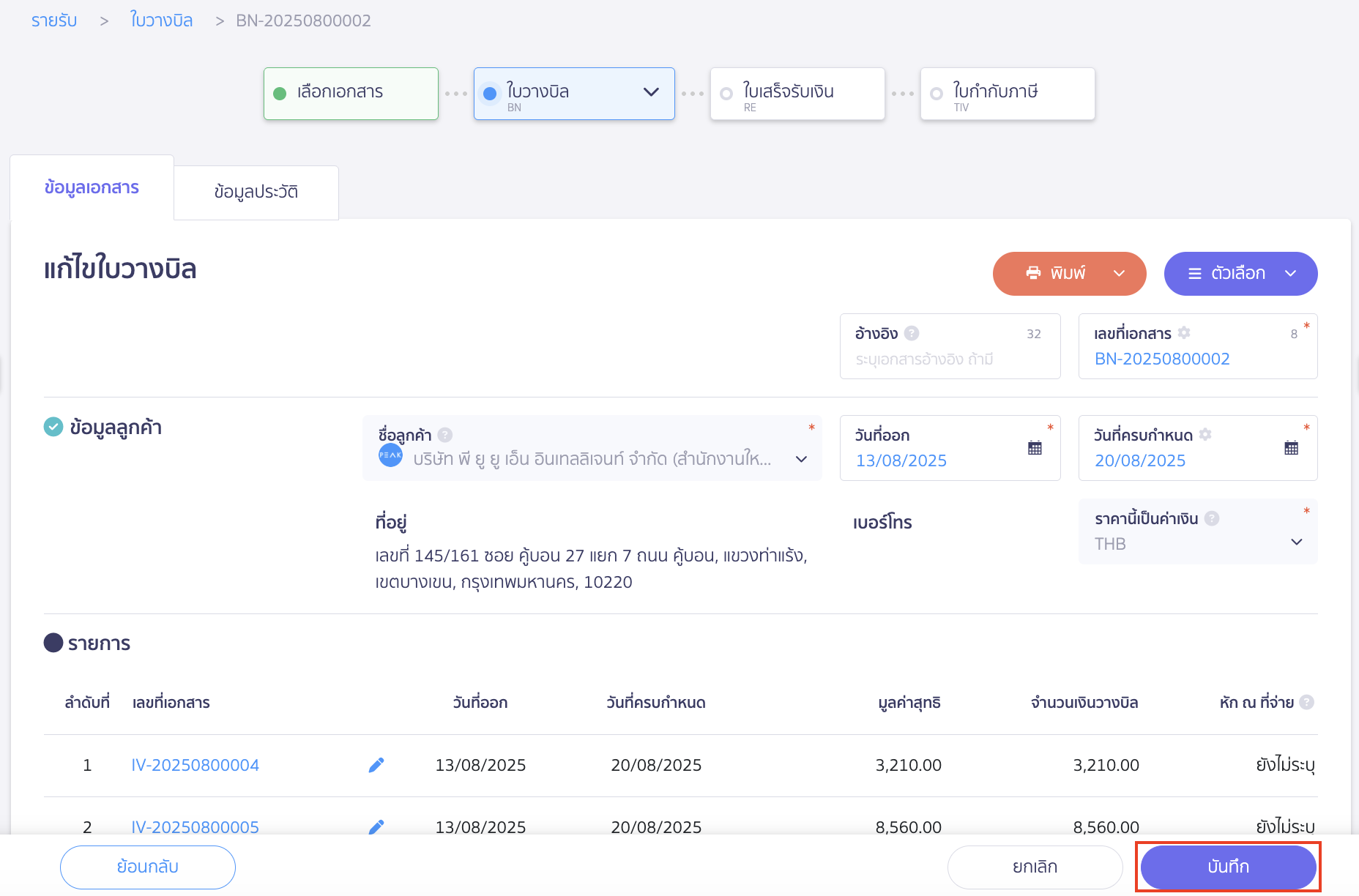Click the pencil edit icon for IV-20250800005

[x=376, y=826]
